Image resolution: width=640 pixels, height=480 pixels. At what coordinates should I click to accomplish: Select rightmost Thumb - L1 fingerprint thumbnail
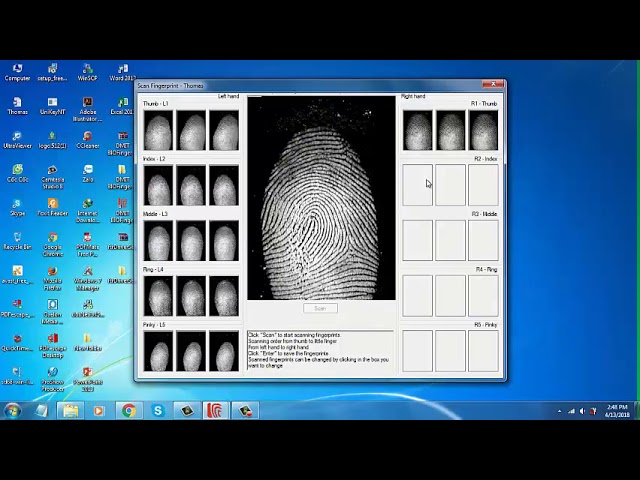pos(224,130)
